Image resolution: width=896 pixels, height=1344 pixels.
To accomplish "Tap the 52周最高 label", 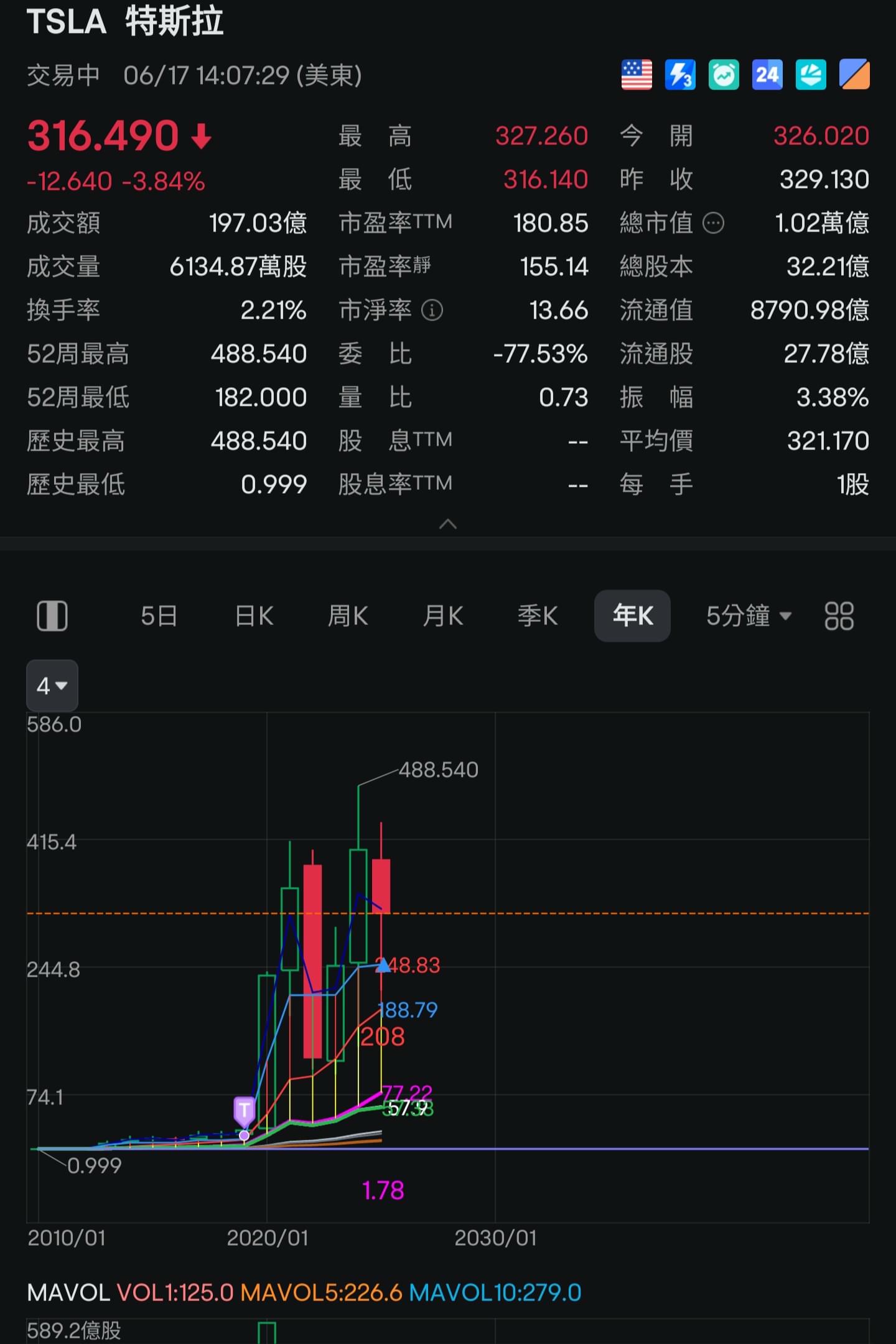I will pyautogui.click(x=78, y=354).
